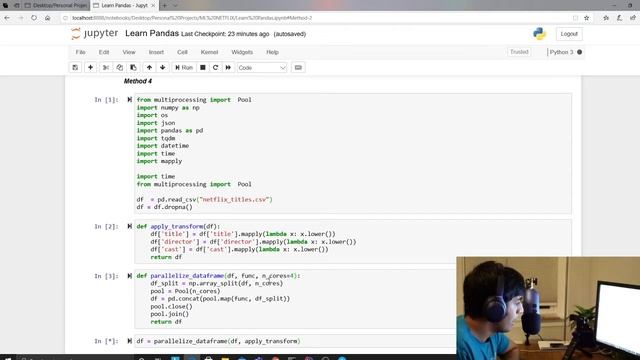
Task: Switch to the Desktop/Personal Projects tab
Action: click(x=55, y=6)
